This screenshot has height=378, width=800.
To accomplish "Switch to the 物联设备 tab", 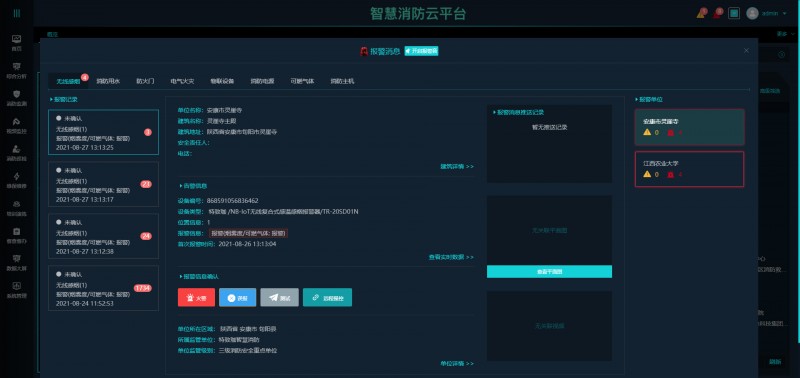I will pos(222,81).
